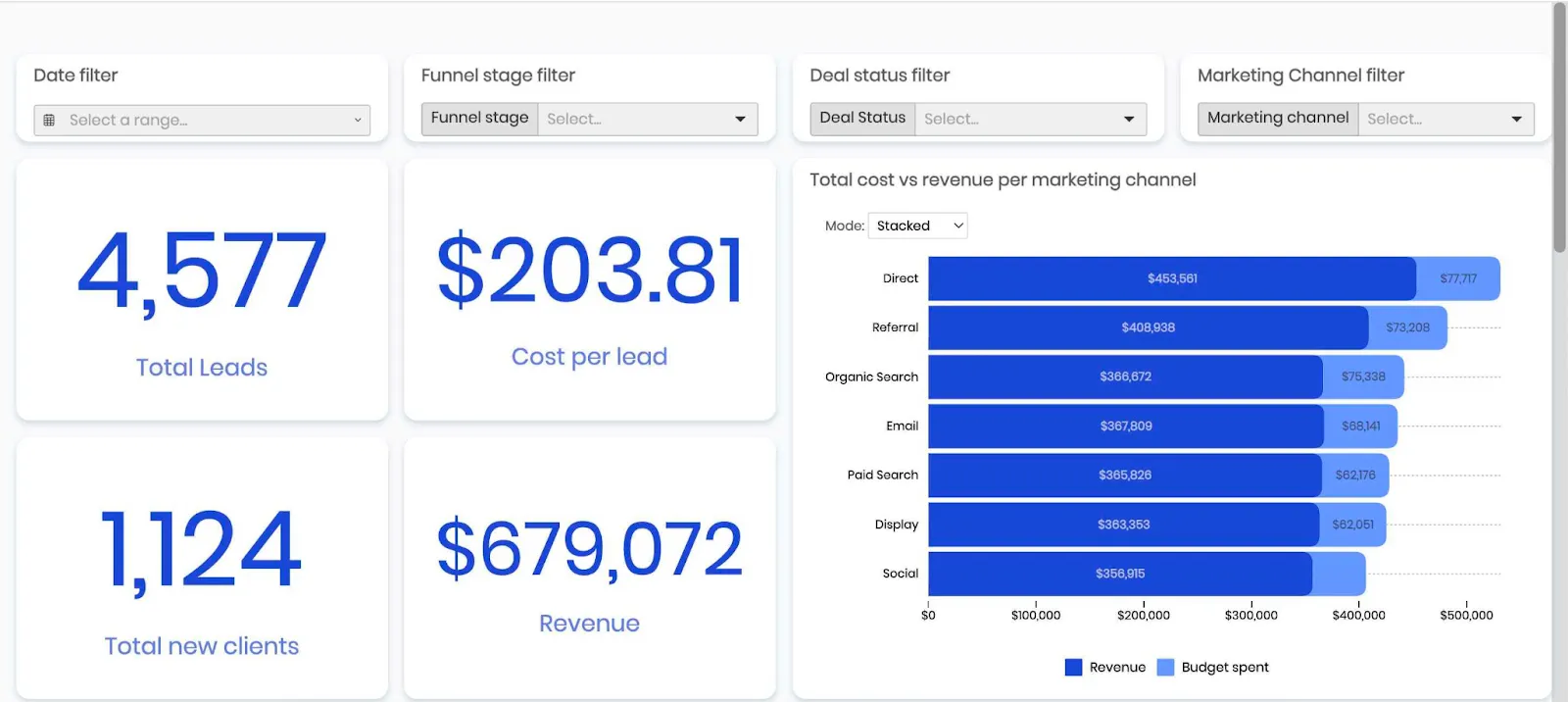1568x702 pixels.
Task: Click the Funnel stage field label
Action: click(480, 118)
